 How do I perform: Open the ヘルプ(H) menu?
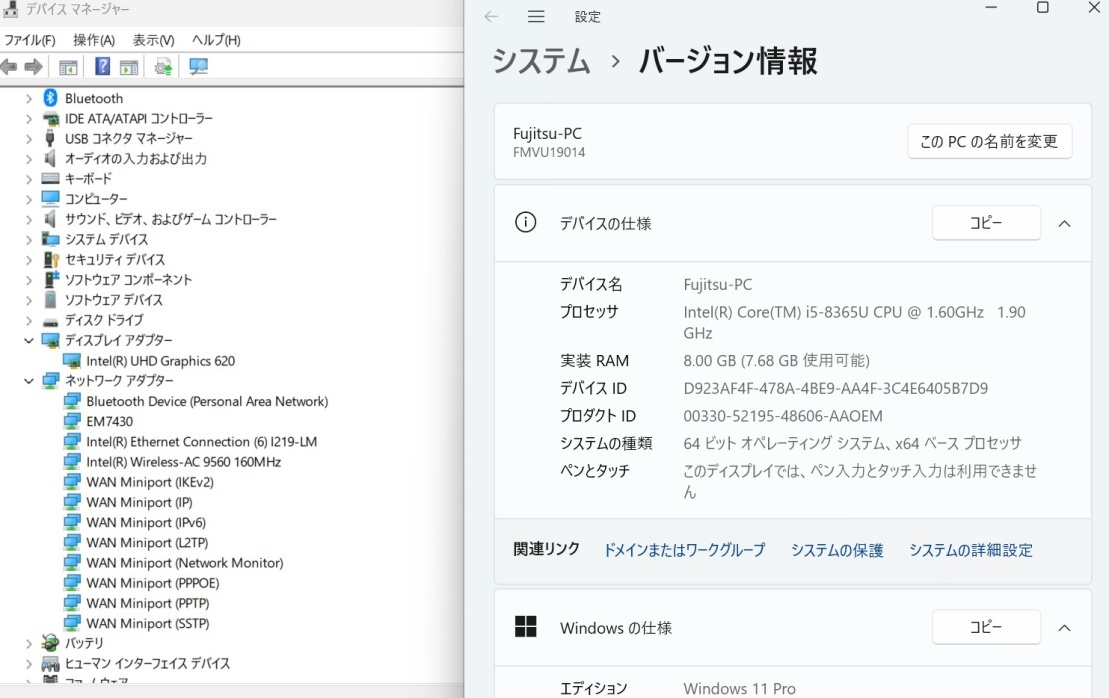[216, 40]
